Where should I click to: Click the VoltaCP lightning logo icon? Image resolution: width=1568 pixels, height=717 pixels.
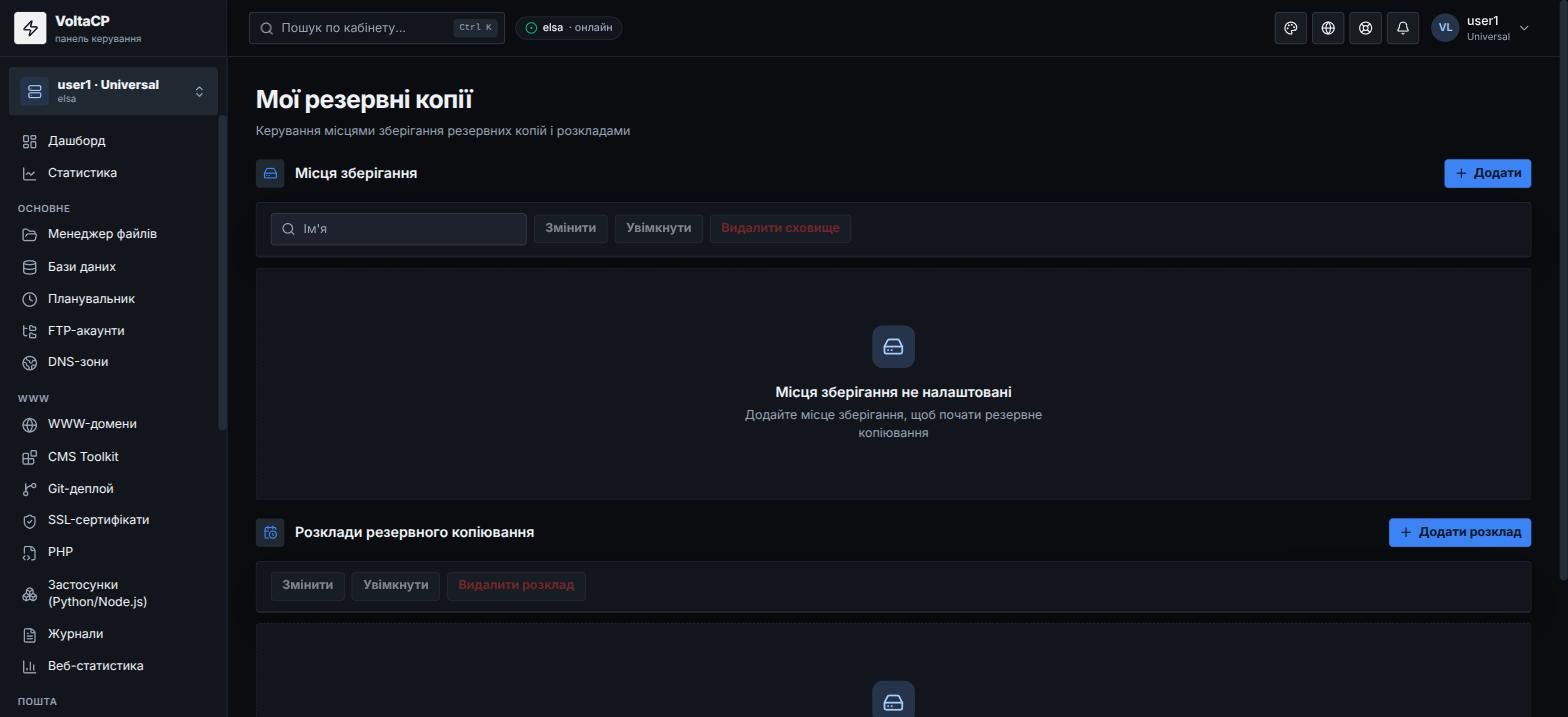click(30, 28)
